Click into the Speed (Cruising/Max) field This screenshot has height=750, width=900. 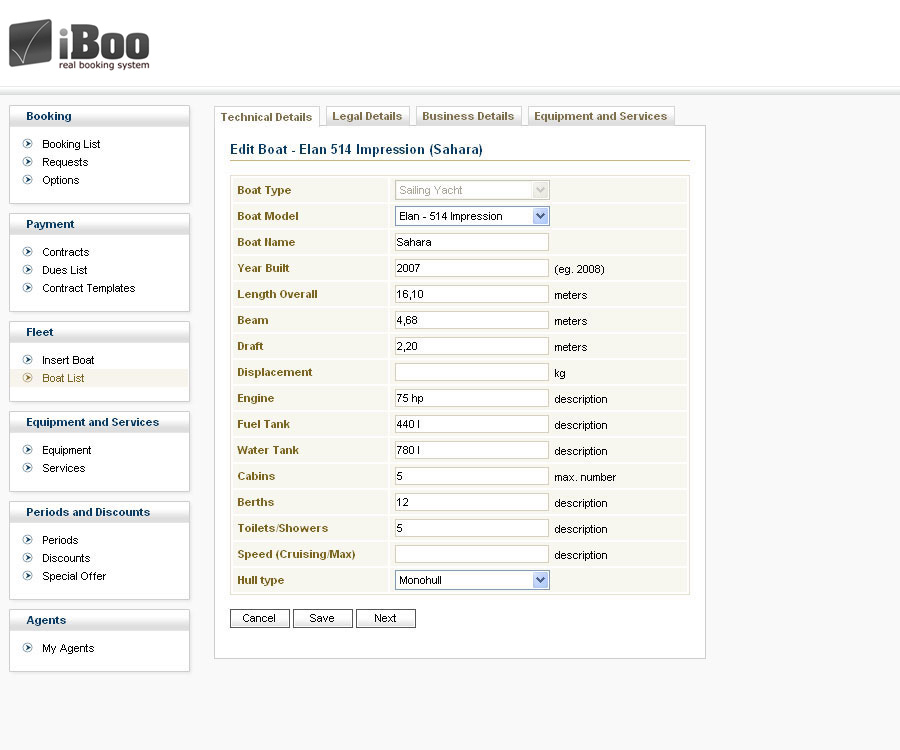[472, 554]
